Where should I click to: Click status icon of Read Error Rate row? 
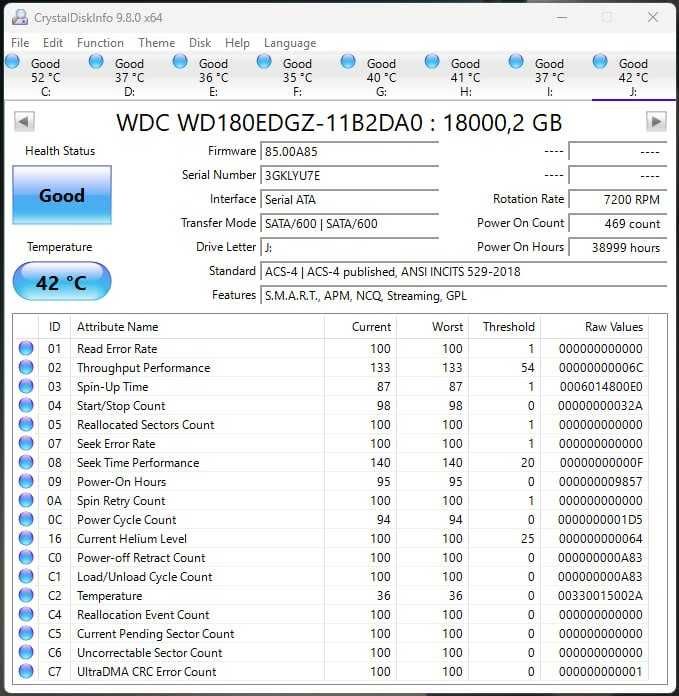(26, 348)
